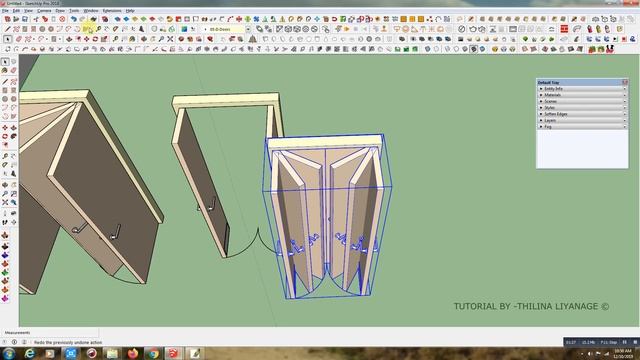This screenshot has height=360, width=640.
Task: Open Internet Explorer from the taskbar
Action: pos(30,353)
